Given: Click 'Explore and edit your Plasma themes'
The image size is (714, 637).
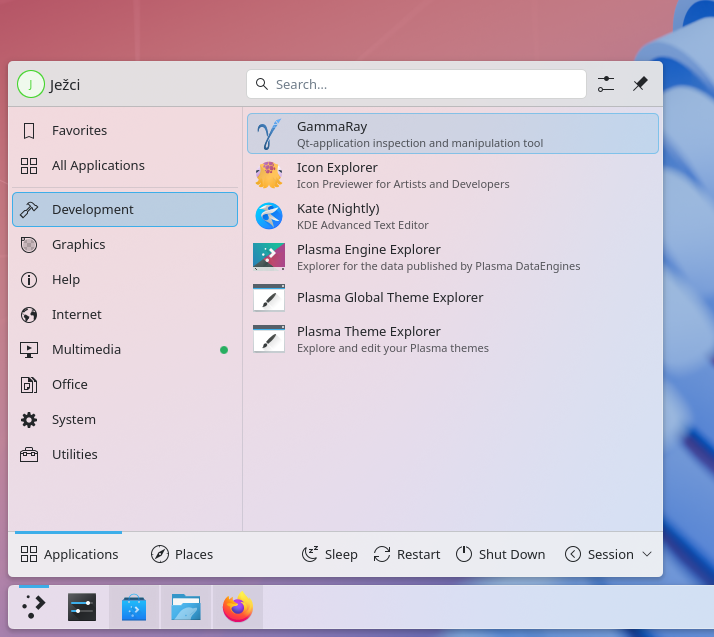Looking at the screenshot, I should coord(393,348).
